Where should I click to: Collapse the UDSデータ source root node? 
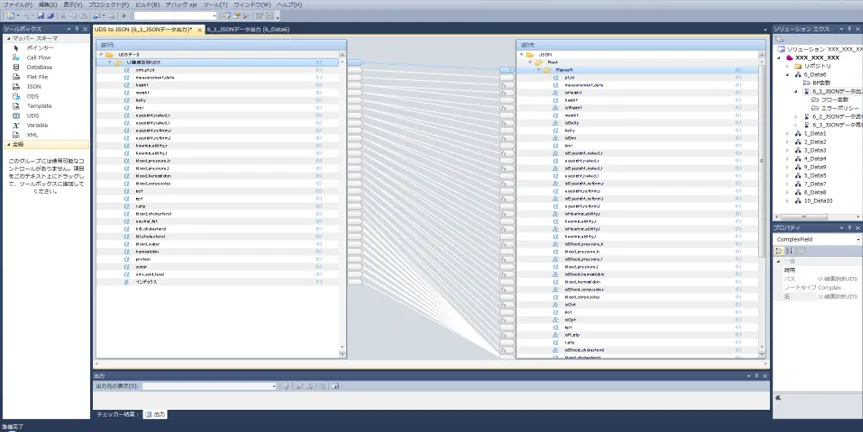pyautogui.click(x=103, y=54)
